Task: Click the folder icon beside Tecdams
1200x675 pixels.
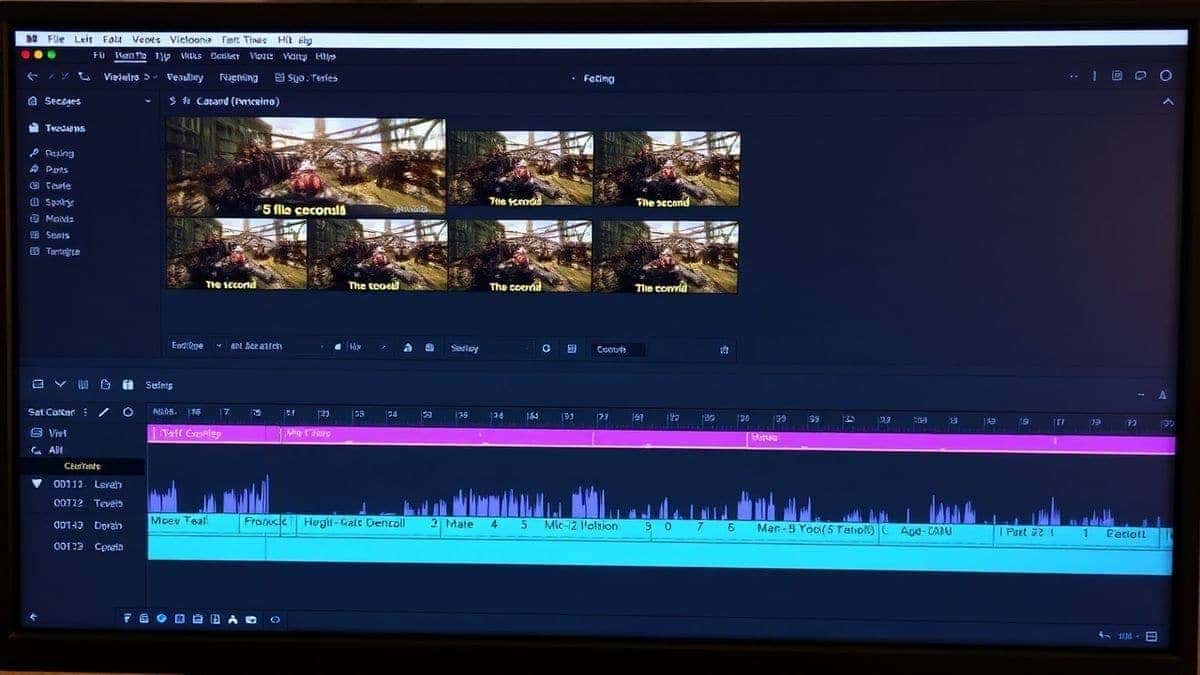Action: click(x=35, y=128)
